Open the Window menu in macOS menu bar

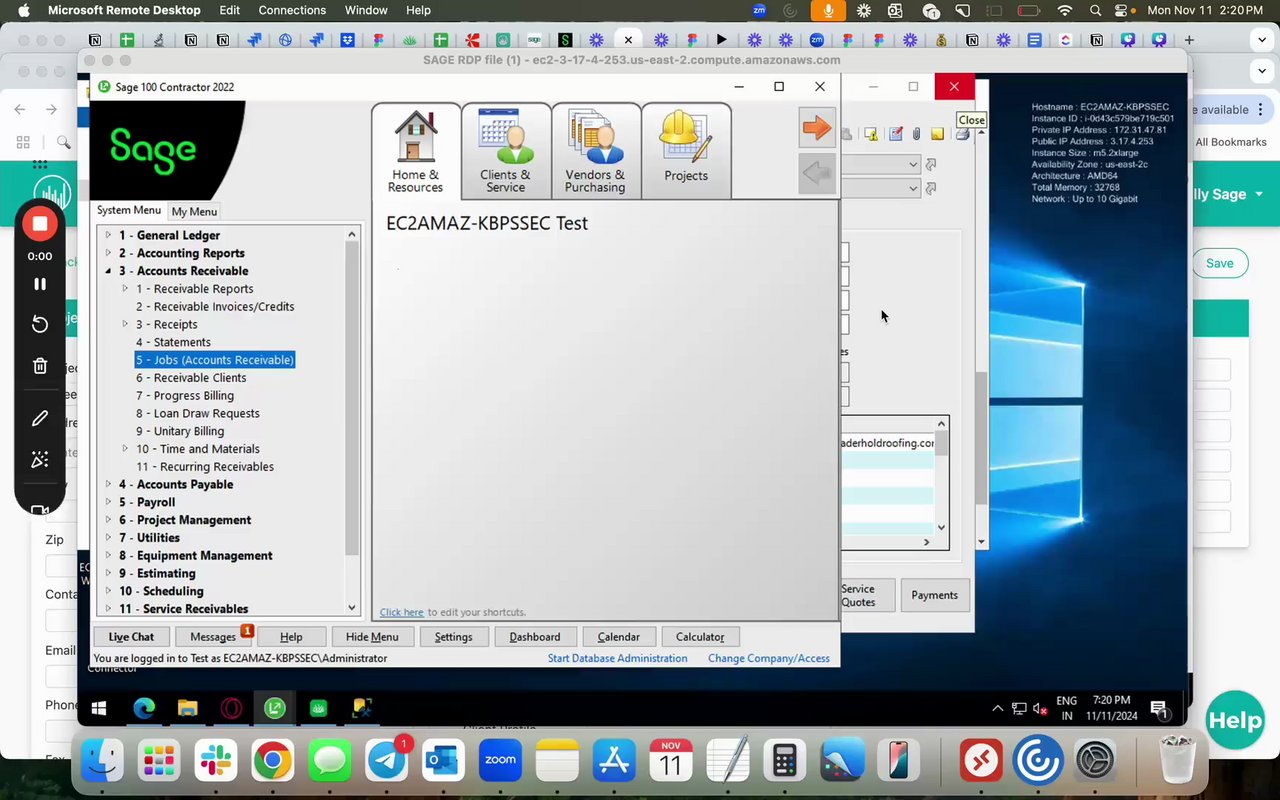[366, 10]
